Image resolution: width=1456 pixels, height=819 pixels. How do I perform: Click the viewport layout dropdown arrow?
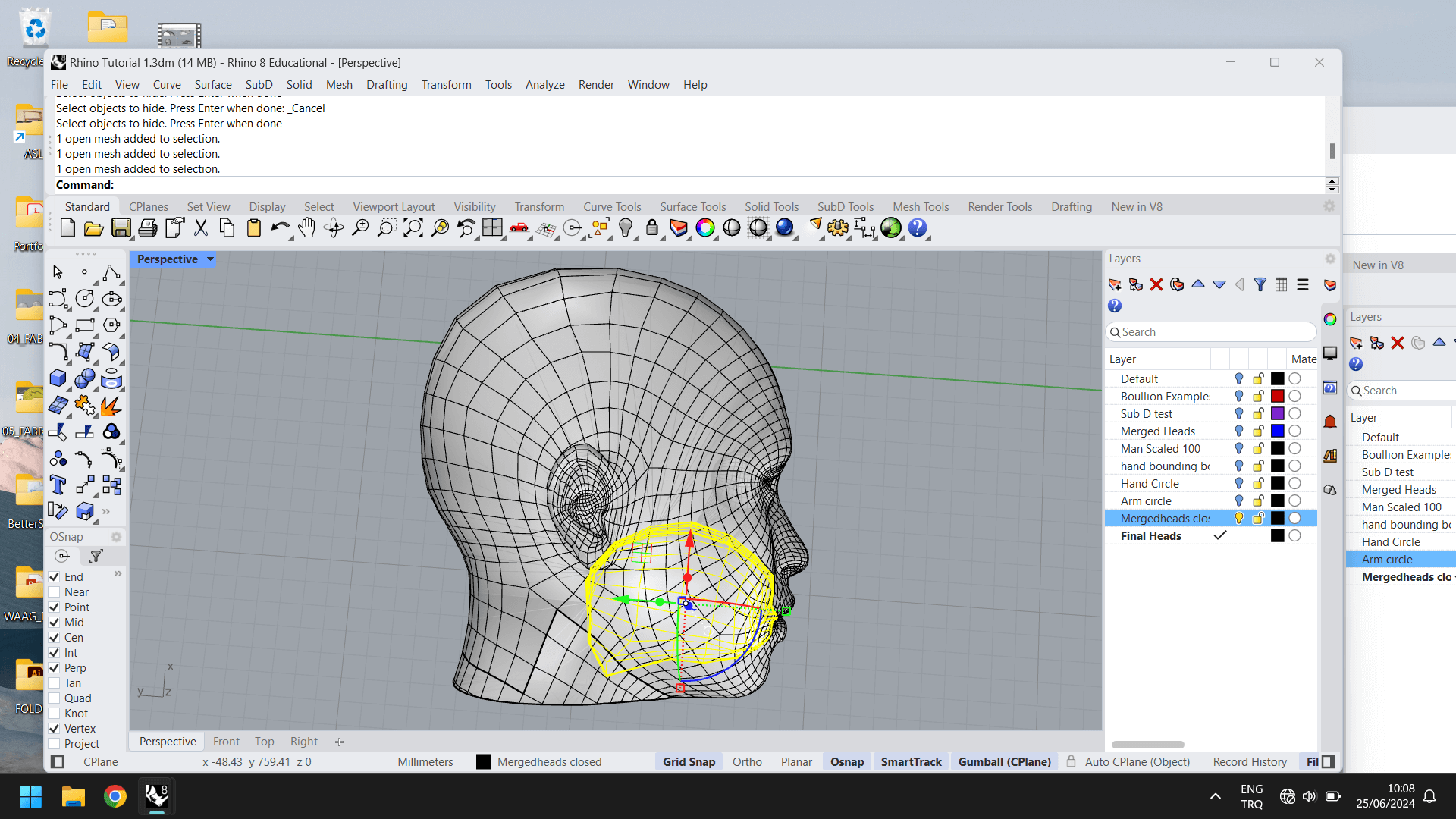point(210,259)
